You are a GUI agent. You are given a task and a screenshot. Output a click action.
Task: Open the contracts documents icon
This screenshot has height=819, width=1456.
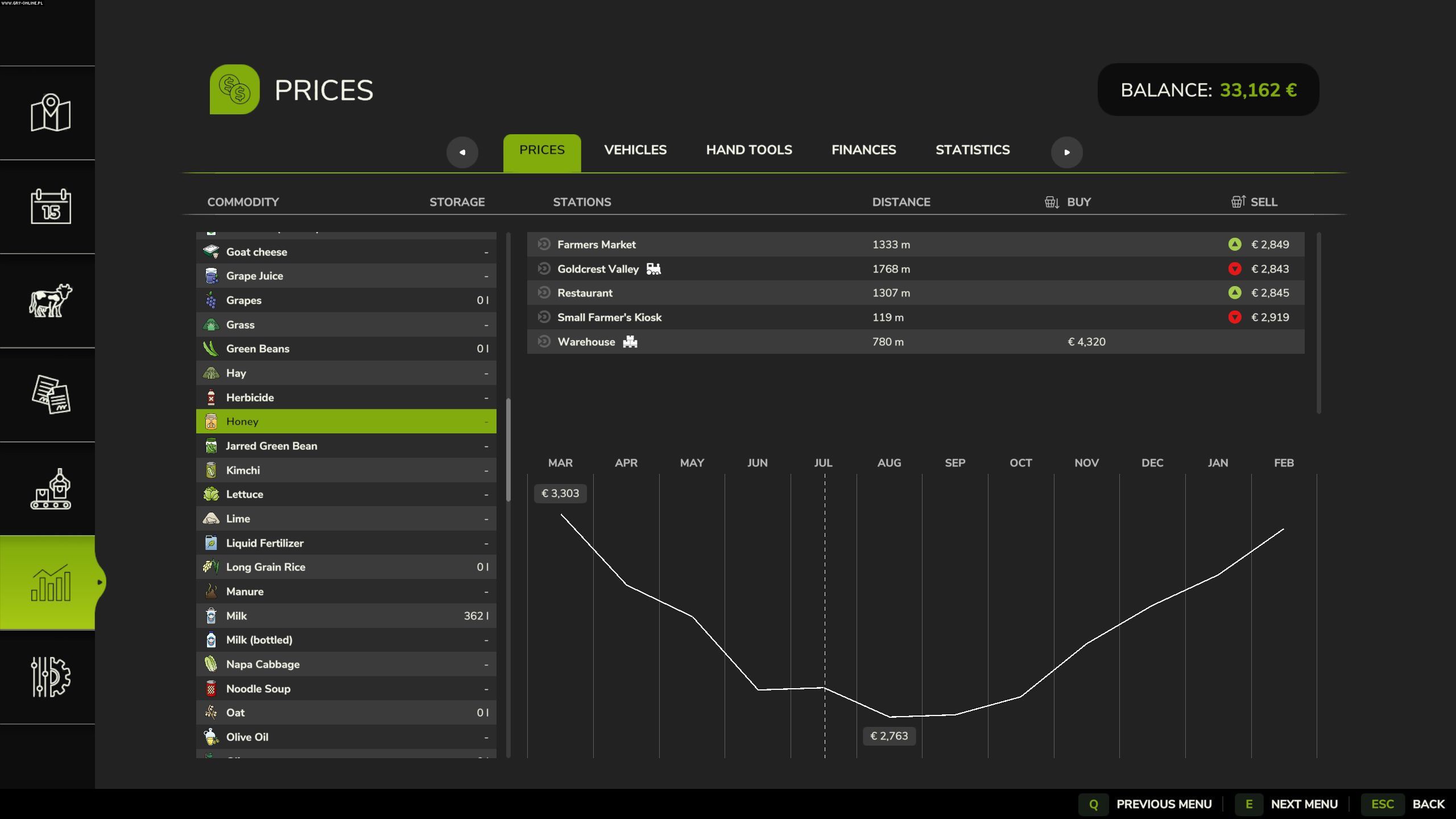click(x=50, y=394)
